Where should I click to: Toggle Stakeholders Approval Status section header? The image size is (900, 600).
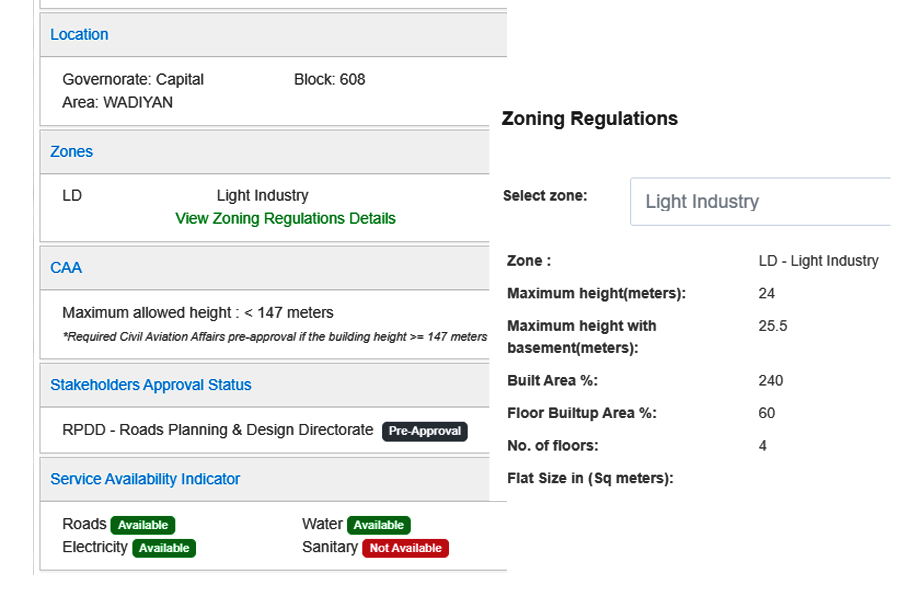click(150, 385)
